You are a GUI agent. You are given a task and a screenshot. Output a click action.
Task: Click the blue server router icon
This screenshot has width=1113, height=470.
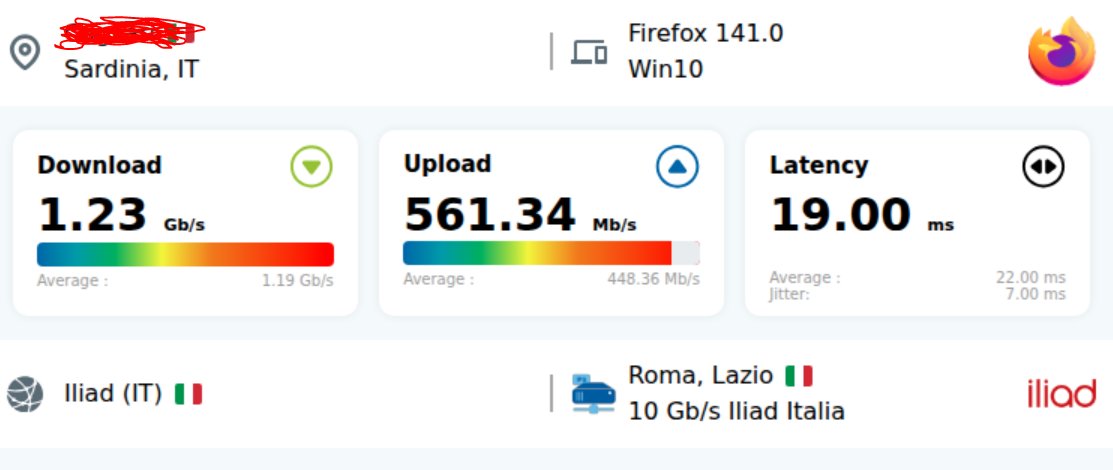coord(593,394)
